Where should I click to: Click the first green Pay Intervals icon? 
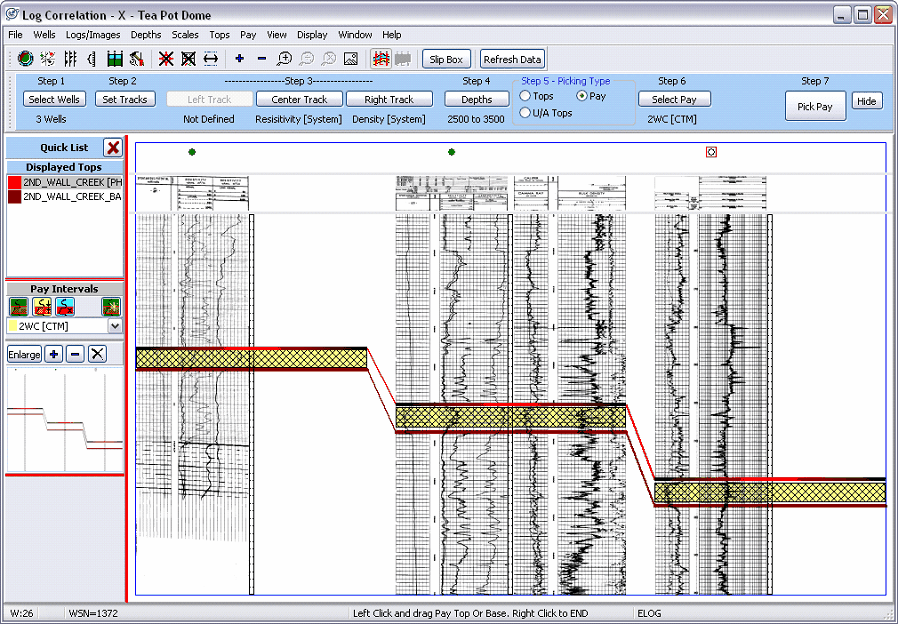tap(18, 306)
